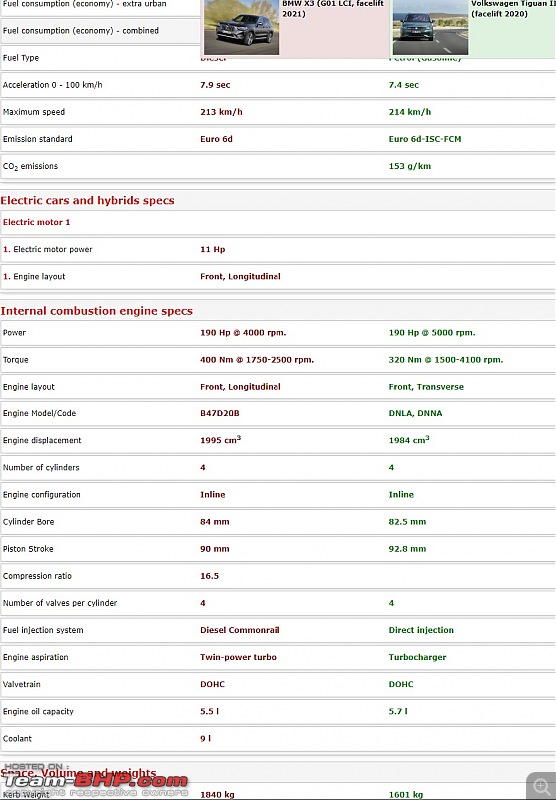Select the 'Front, Transverse' engine layout value
The width and height of the screenshot is (556, 800).
(426, 387)
